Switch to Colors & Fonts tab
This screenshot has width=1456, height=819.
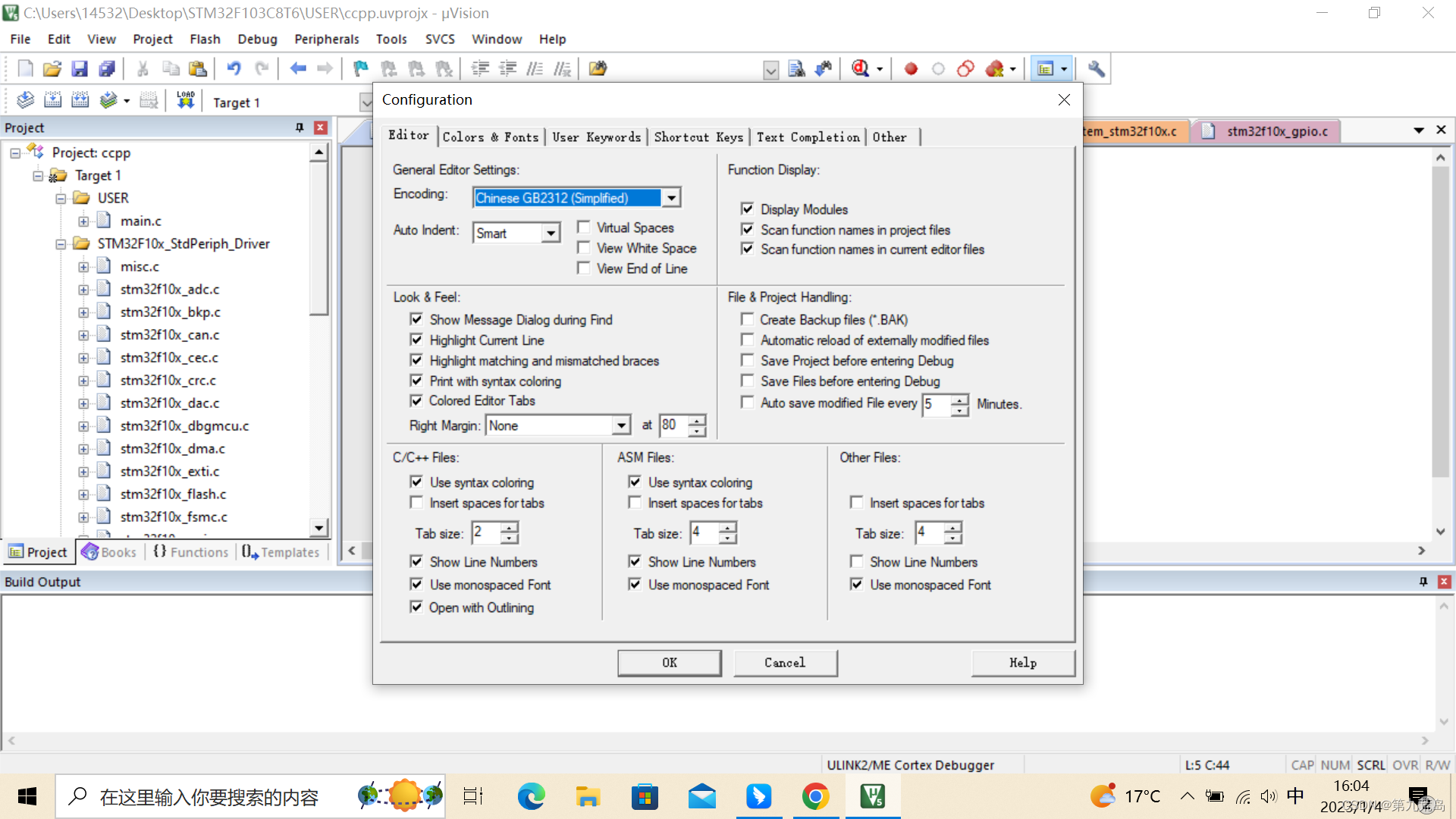[491, 137]
